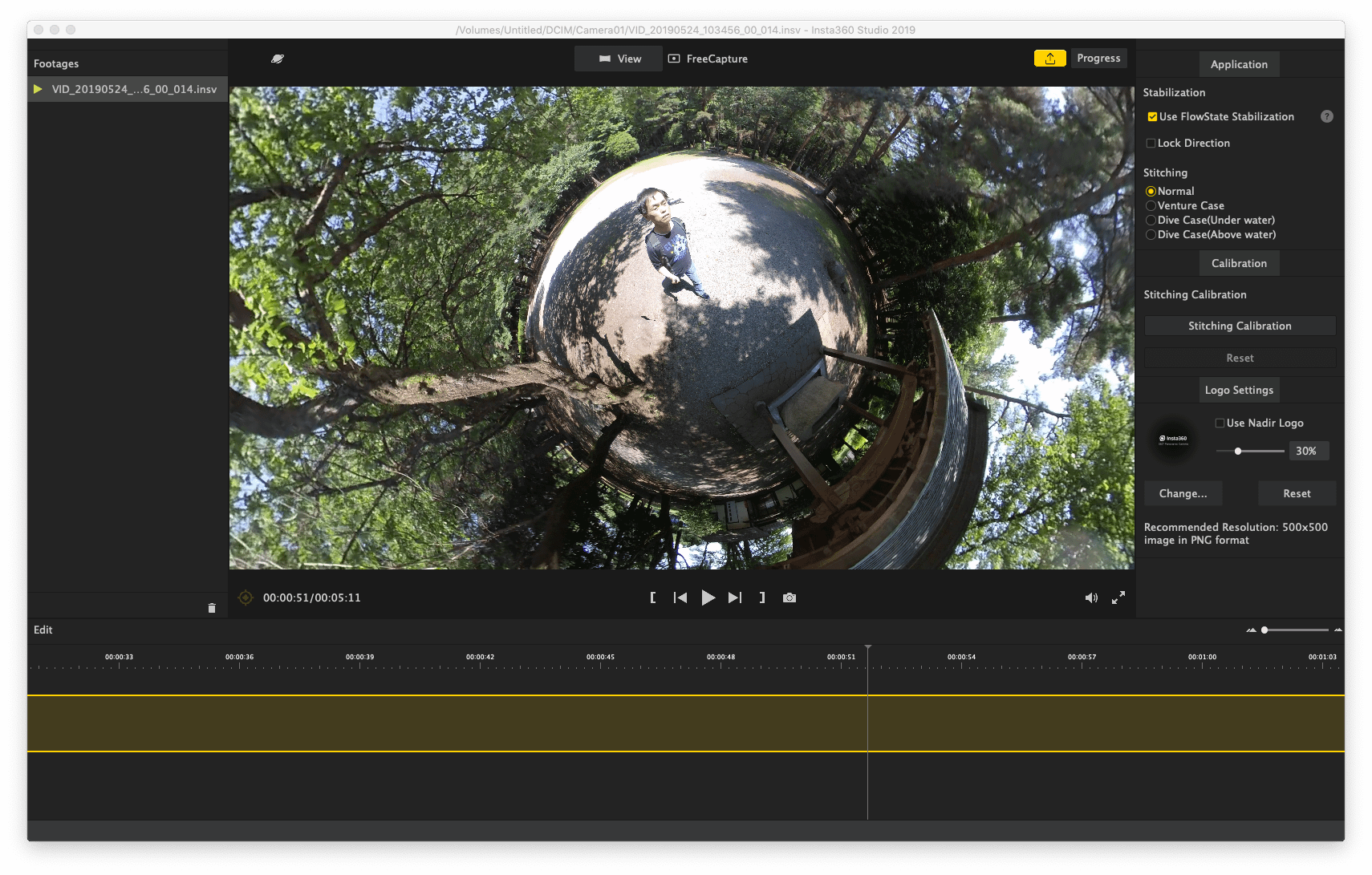Image resolution: width=1372 pixels, height=875 pixels.
Task: Enable the Lock Direction checkbox
Action: 1151,144
